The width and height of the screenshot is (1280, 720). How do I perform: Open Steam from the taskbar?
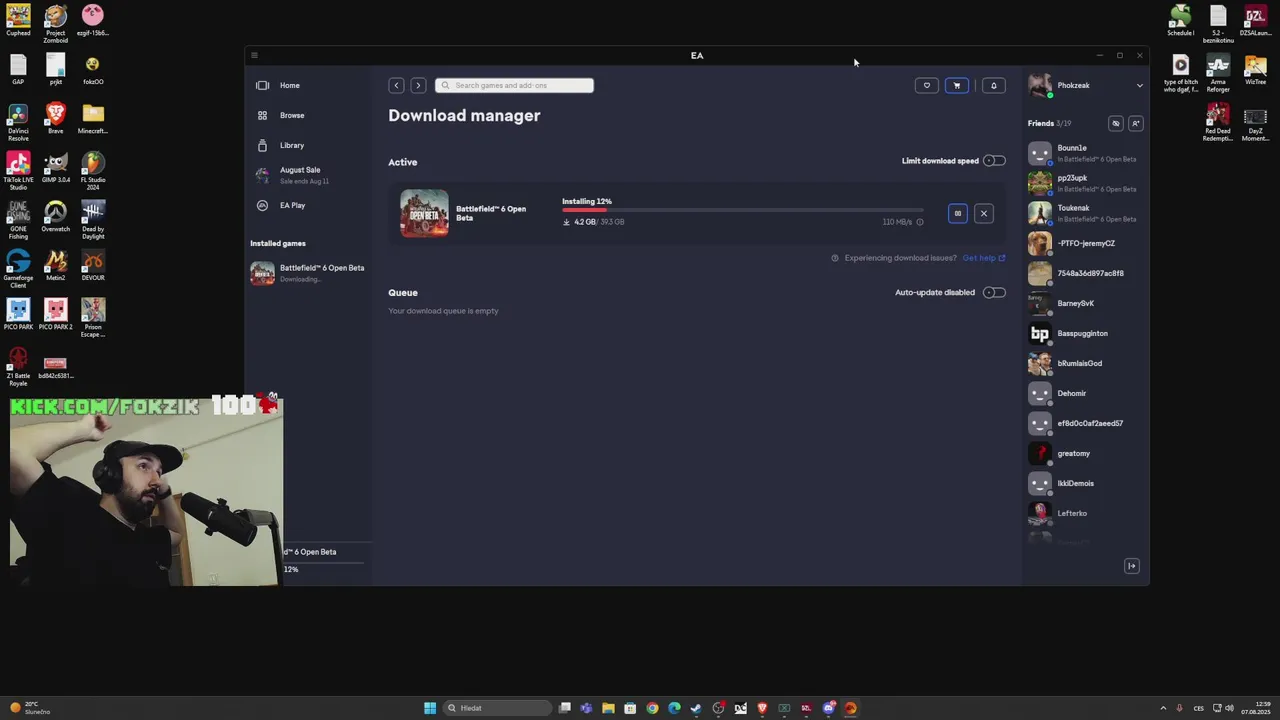[696, 708]
